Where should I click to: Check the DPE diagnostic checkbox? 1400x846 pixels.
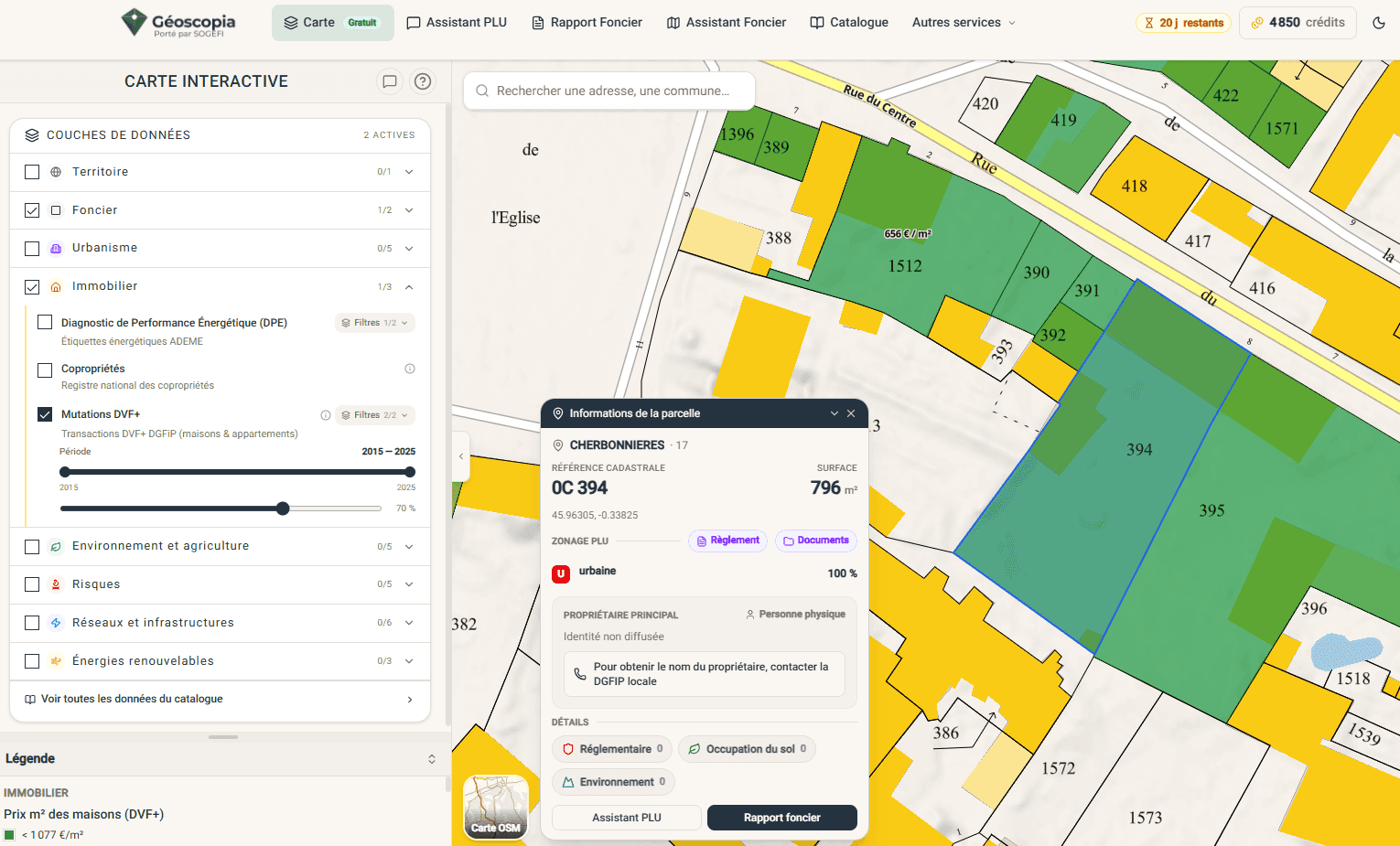45,322
